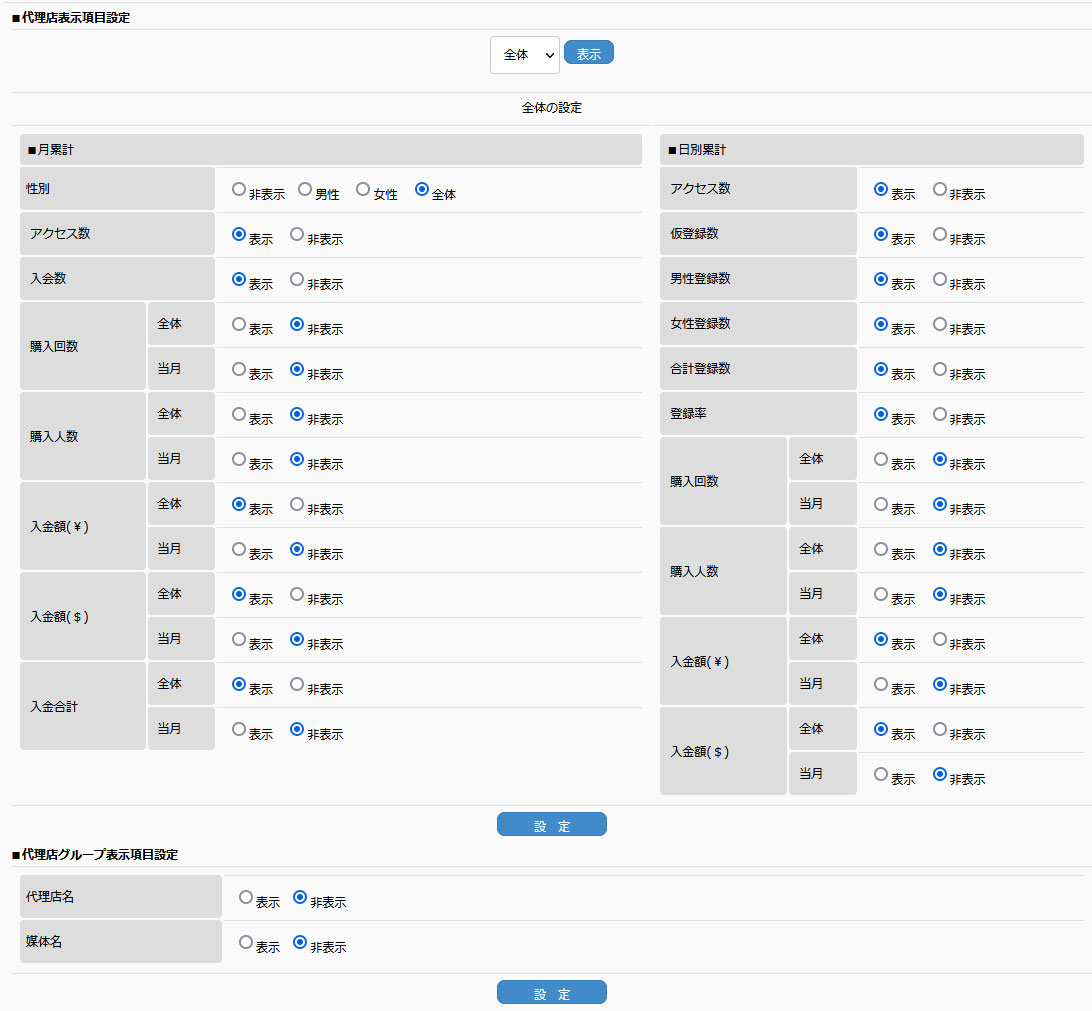Set 日別累計 登録率 to 非表示
1092x1011 pixels.
[939, 414]
